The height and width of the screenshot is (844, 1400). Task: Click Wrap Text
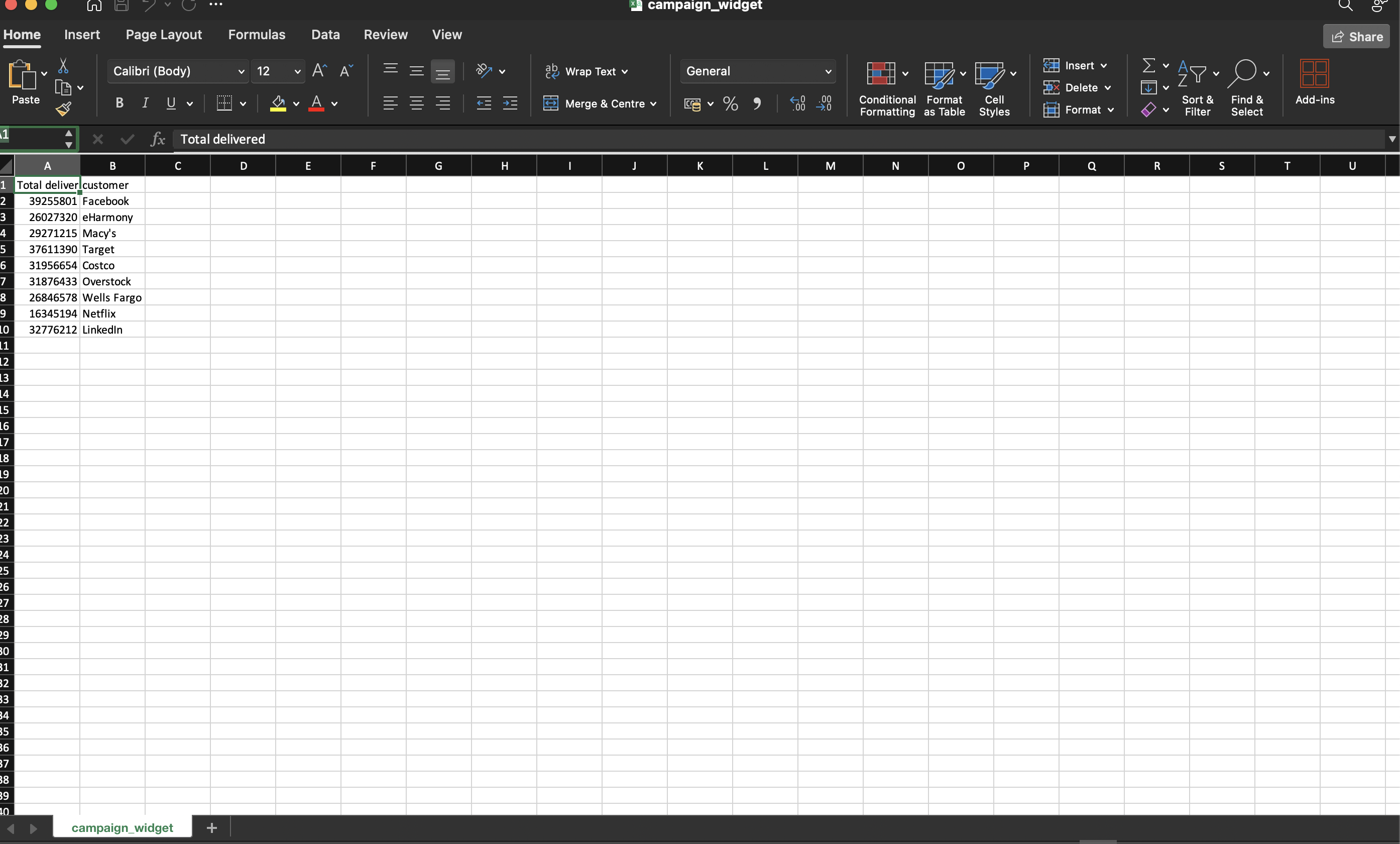pyautogui.click(x=587, y=71)
